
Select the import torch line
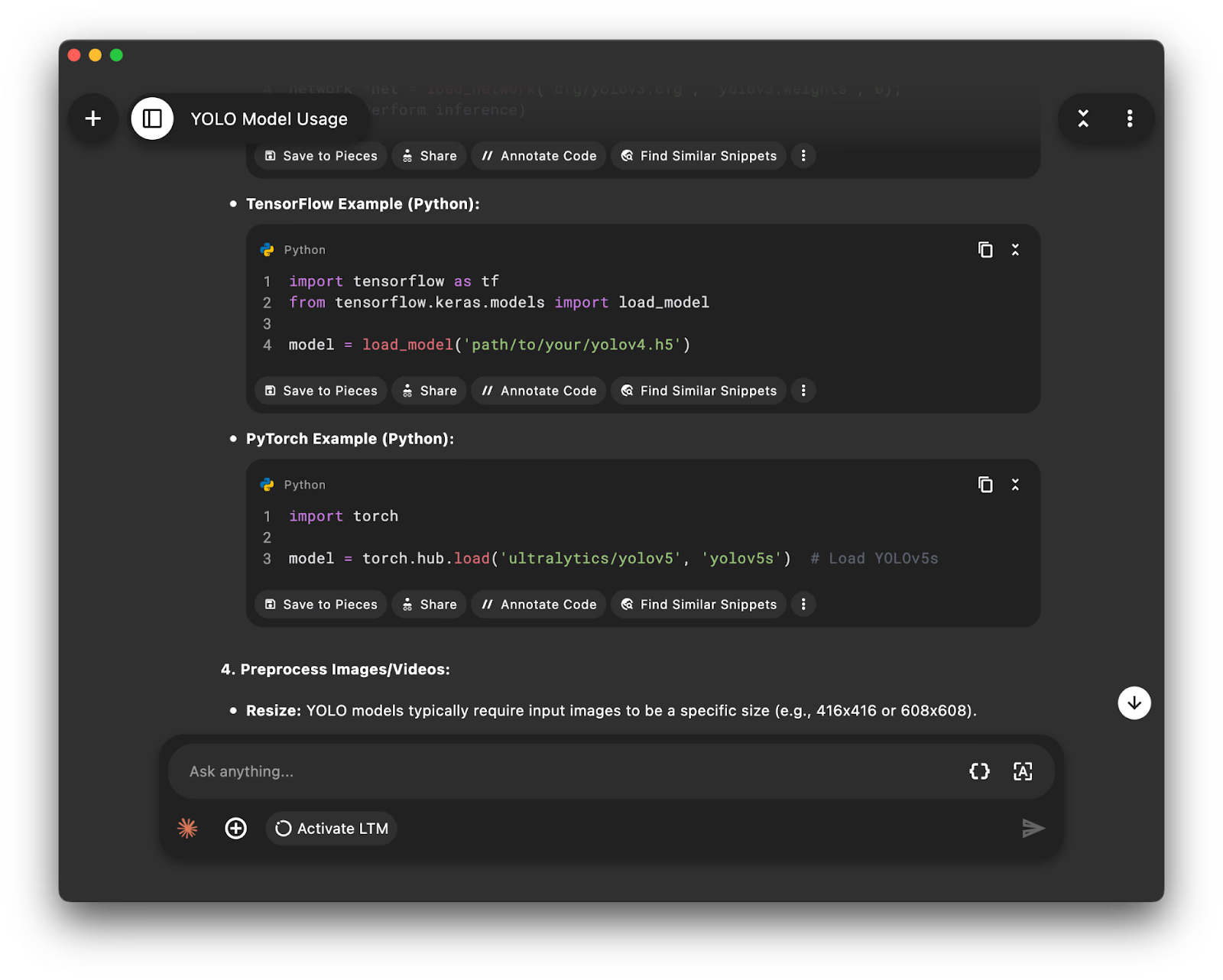pyautogui.click(x=343, y=516)
